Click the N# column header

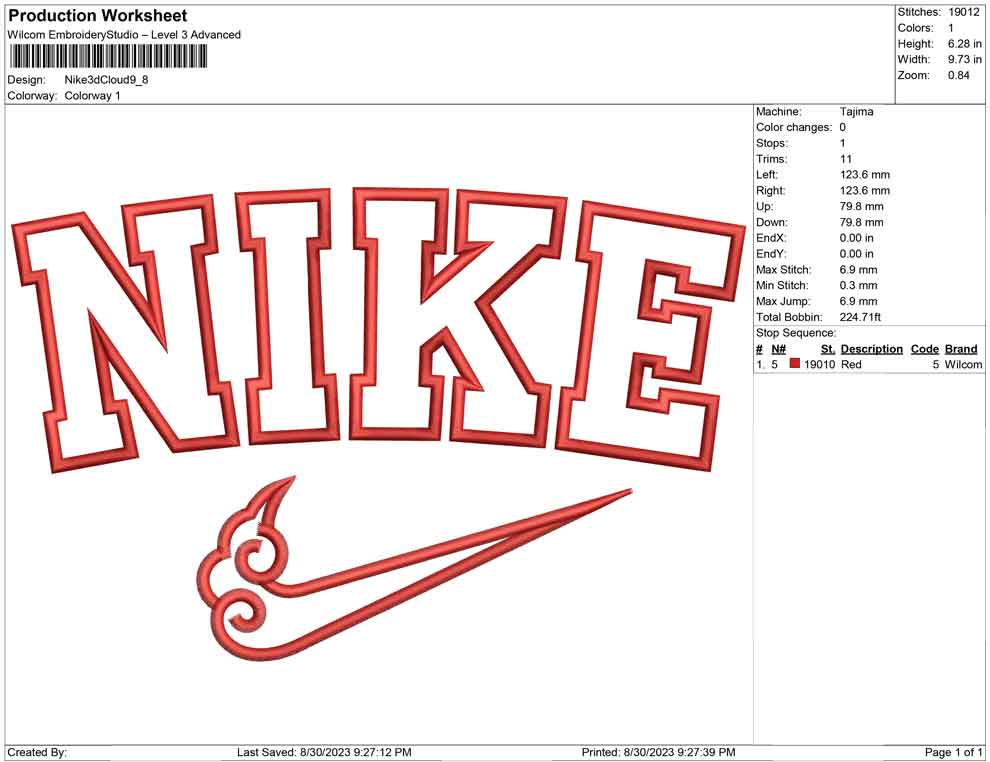click(778, 349)
